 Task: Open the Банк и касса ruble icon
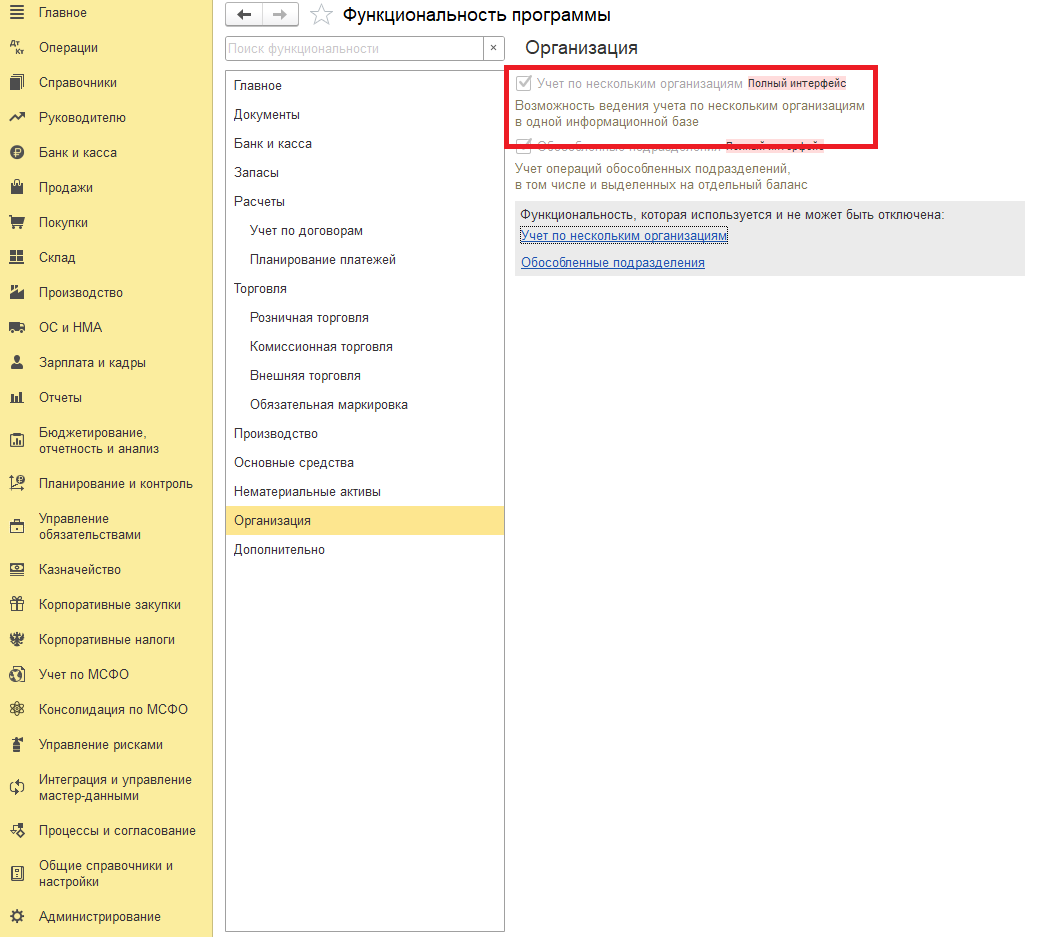[x=16, y=153]
